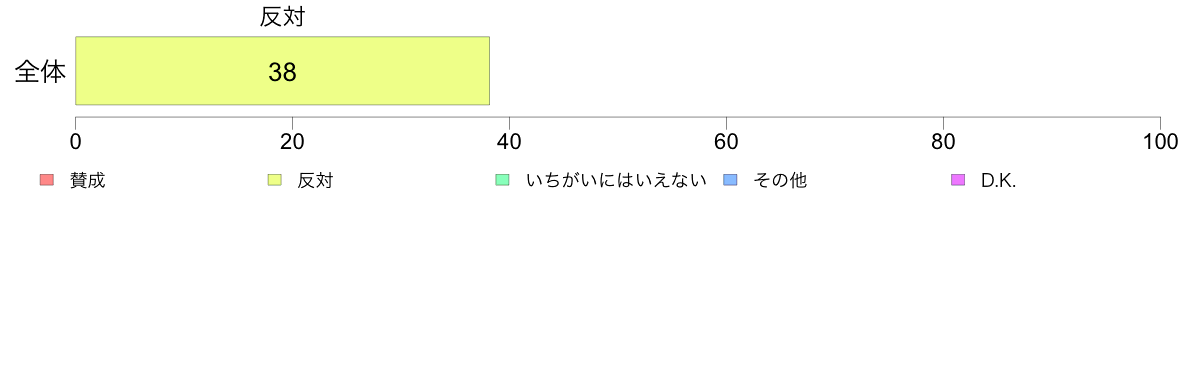Select the その他 legend text

pos(780,181)
